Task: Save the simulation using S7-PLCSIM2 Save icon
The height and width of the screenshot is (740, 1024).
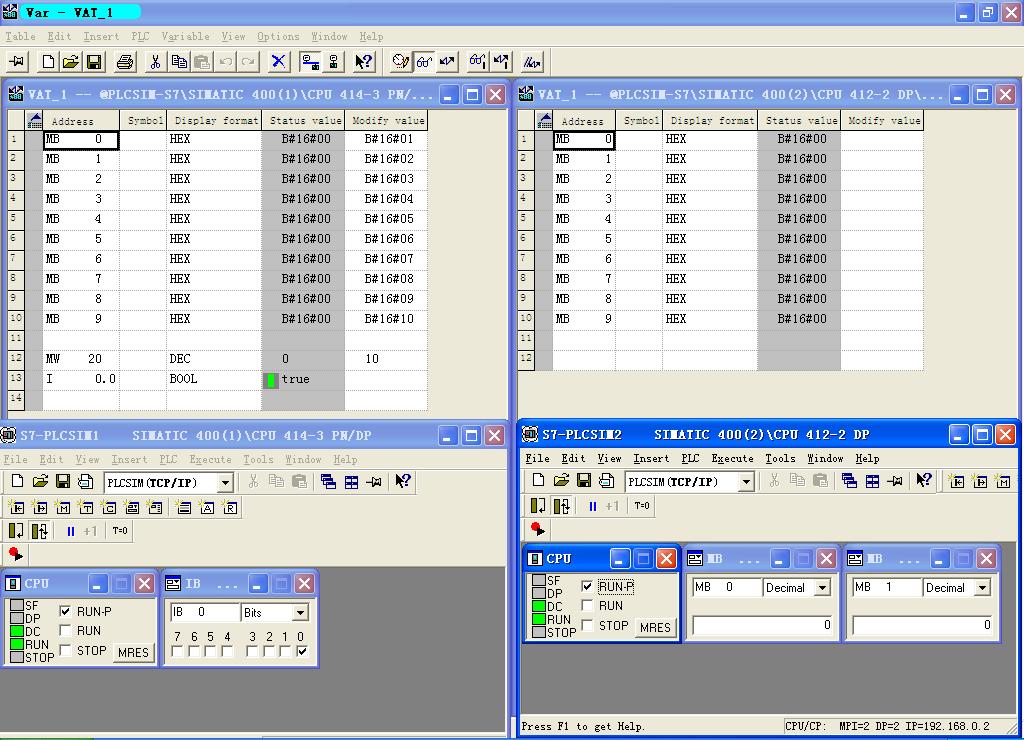Action: pyautogui.click(x=584, y=481)
